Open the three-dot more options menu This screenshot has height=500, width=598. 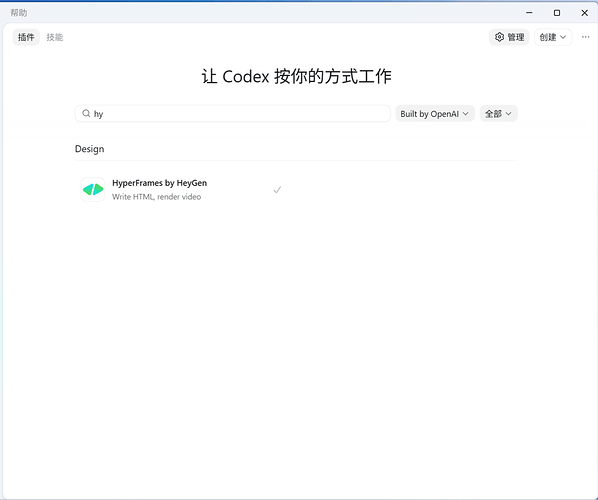point(585,37)
